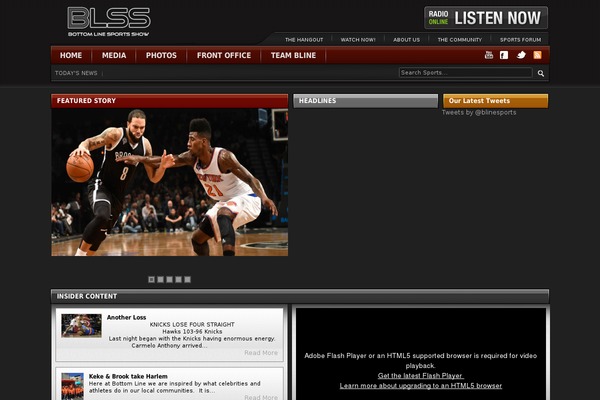Open the Facebook page icon

(x=504, y=55)
